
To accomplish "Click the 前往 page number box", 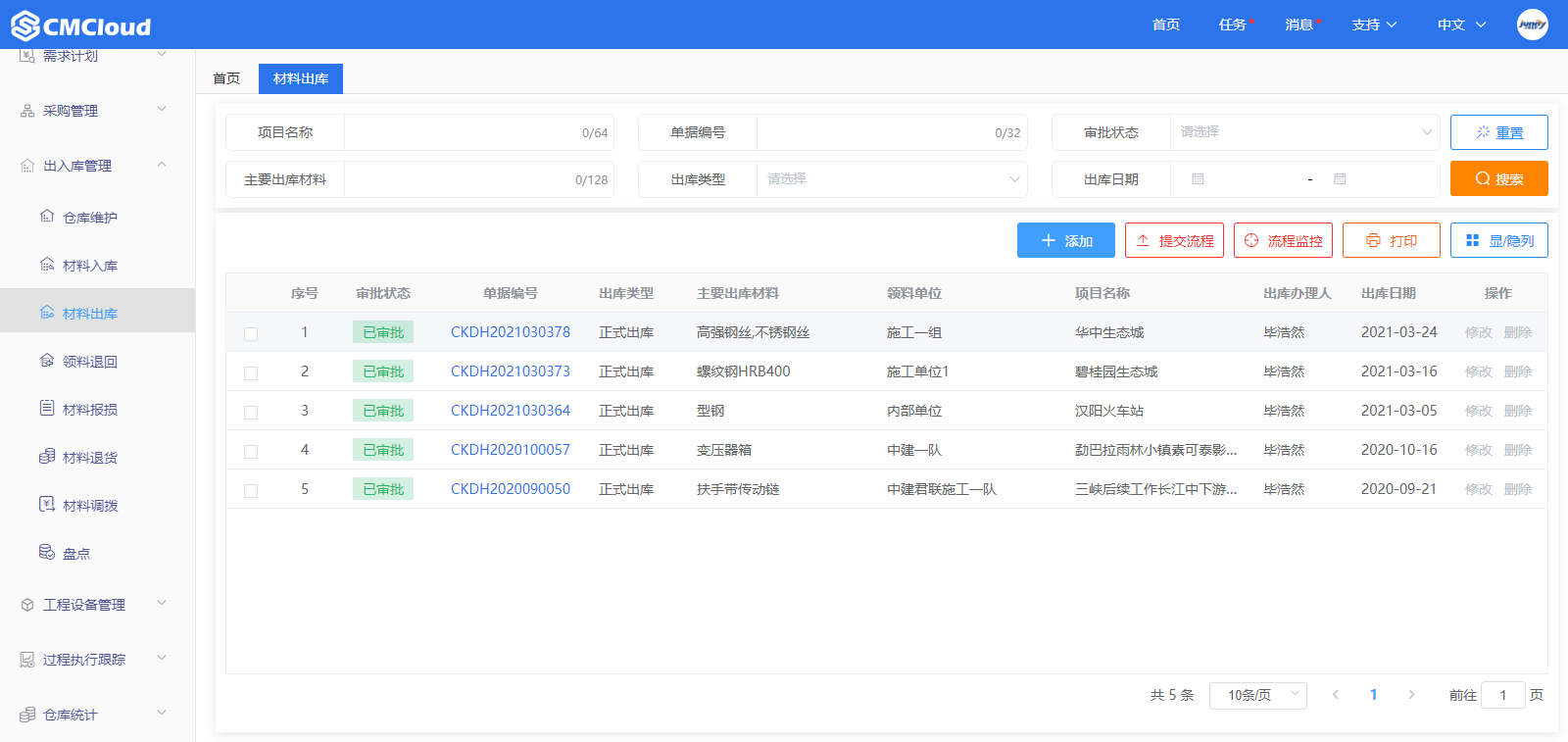I will point(1503,695).
